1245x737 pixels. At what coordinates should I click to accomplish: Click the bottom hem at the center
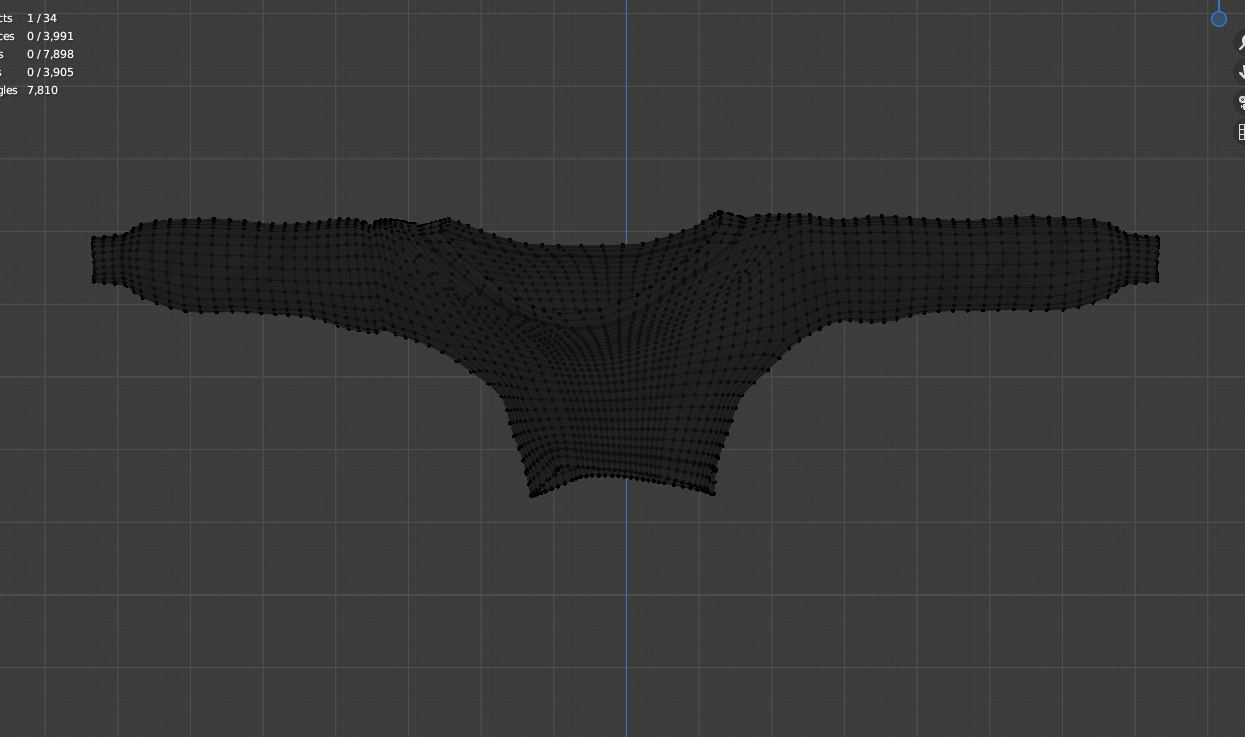626,477
